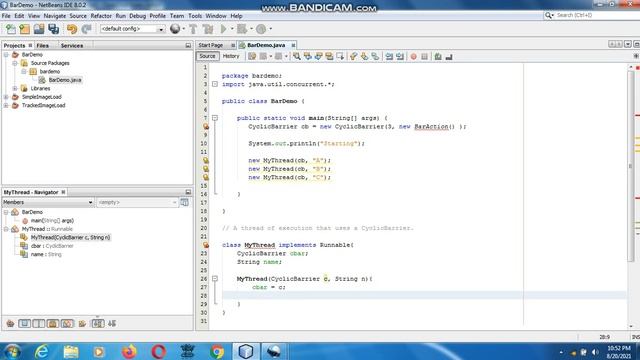Switch to the Files tab
The width and height of the screenshot is (640, 360).
[x=42, y=46]
